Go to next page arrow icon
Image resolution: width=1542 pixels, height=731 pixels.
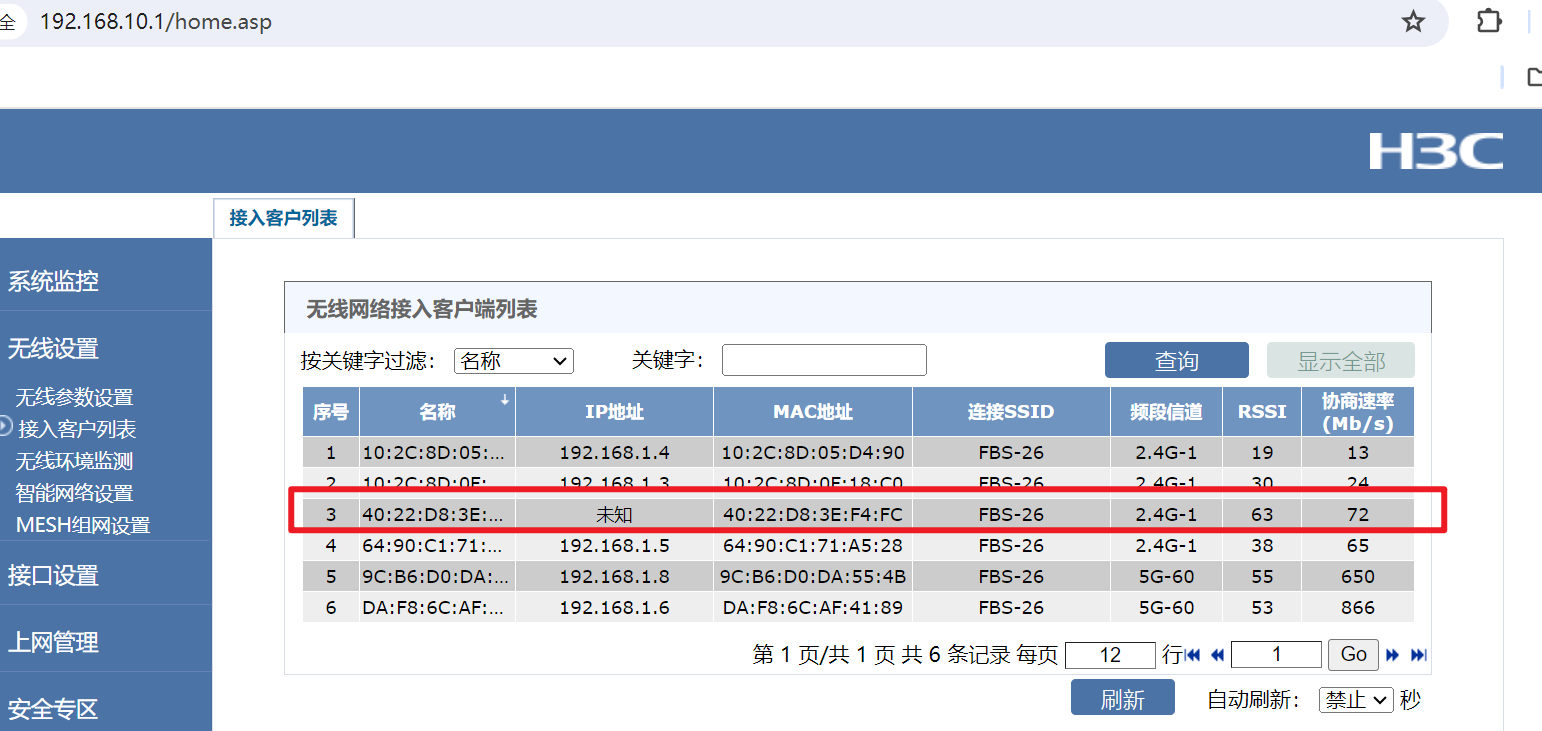tap(1392, 655)
